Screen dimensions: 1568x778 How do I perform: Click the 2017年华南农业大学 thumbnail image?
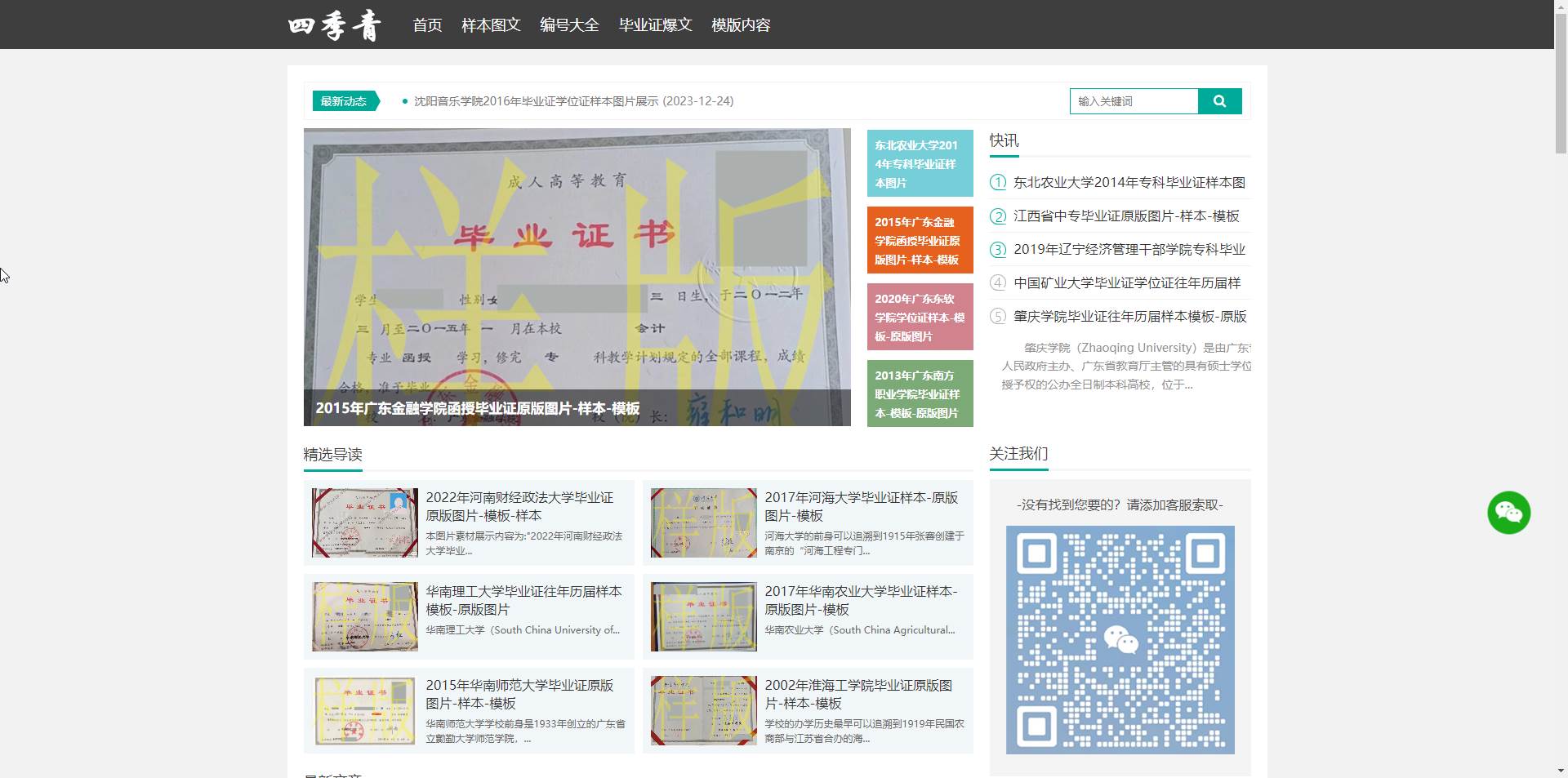[x=704, y=616]
